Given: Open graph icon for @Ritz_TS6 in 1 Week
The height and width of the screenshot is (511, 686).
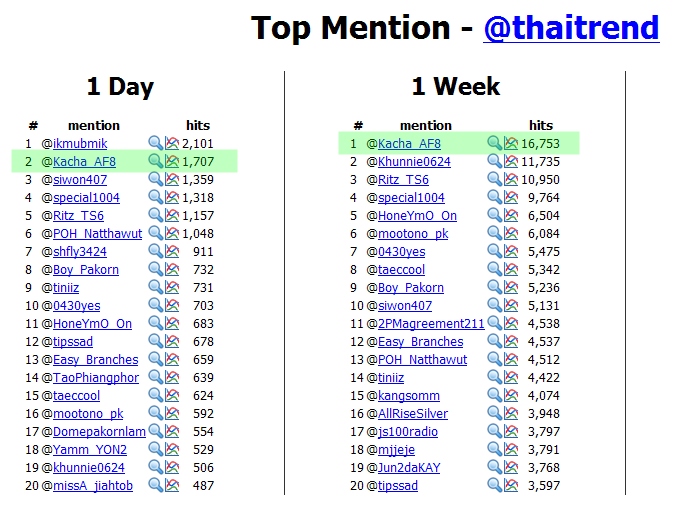Looking at the screenshot, I should click(x=511, y=179).
